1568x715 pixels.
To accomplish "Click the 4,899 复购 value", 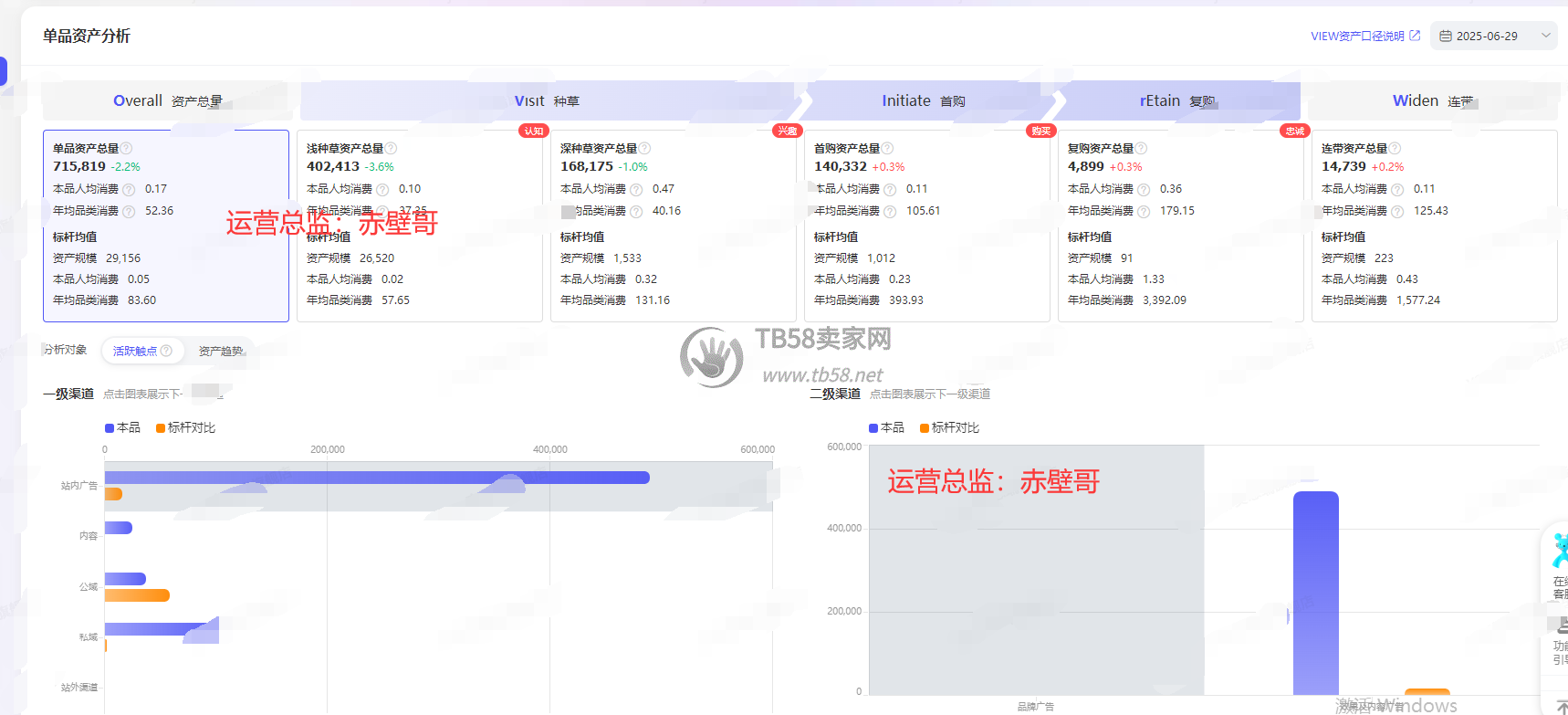I will click(x=1086, y=166).
